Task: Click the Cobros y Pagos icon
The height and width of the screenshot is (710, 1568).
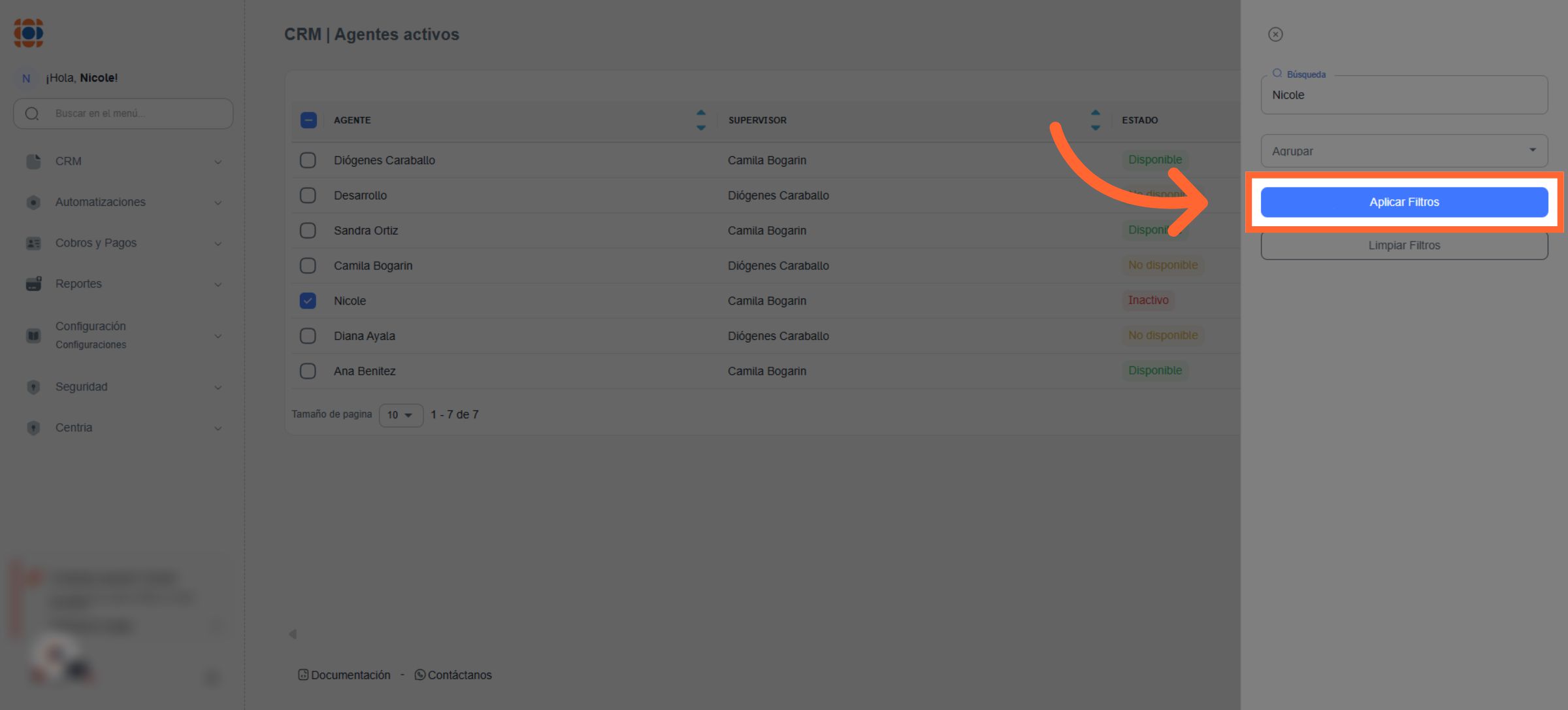Action: pyautogui.click(x=33, y=243)
